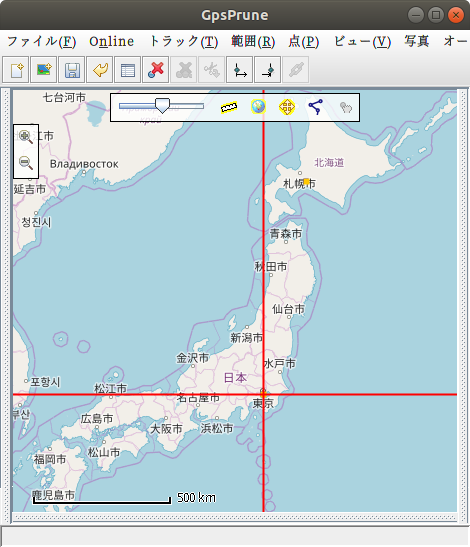The image size is (470, 547).
Task: Open the 点(P) menu
Action: click(304, 42)
